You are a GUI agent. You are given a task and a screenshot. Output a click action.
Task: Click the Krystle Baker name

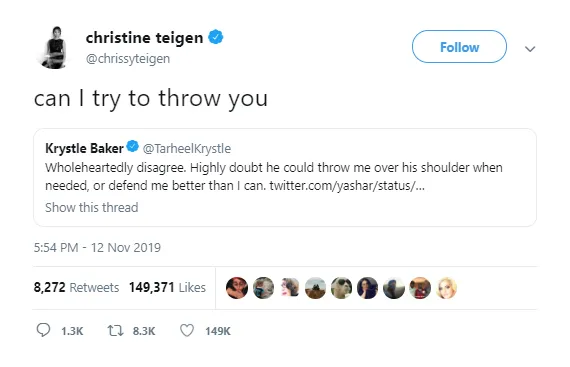coord(84,148)
